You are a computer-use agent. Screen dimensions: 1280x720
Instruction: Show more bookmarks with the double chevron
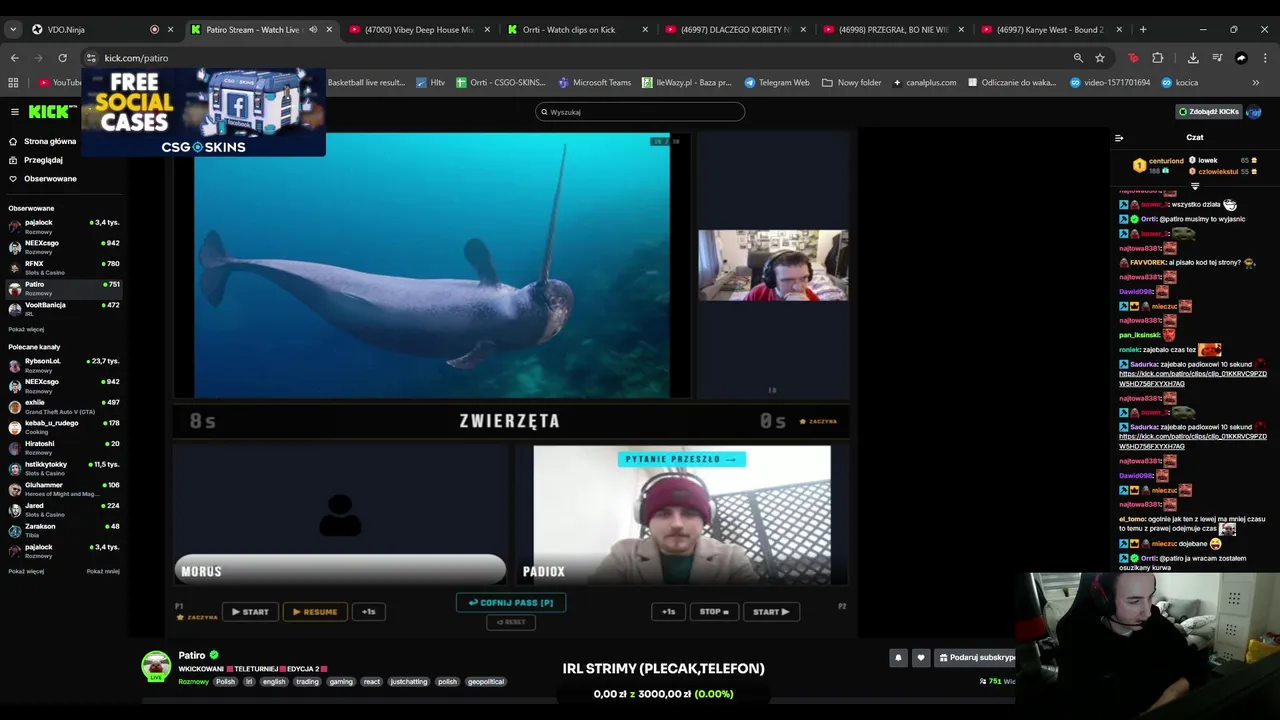coord(1256,82)
